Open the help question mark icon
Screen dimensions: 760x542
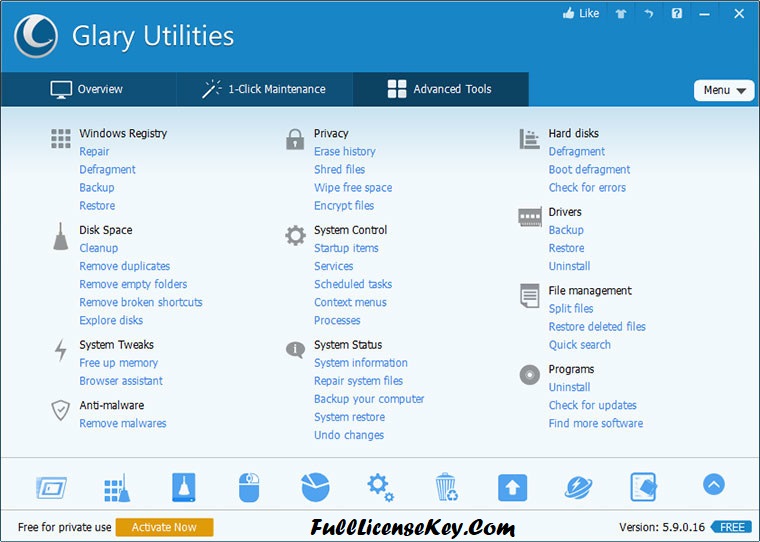pos(677,14)
